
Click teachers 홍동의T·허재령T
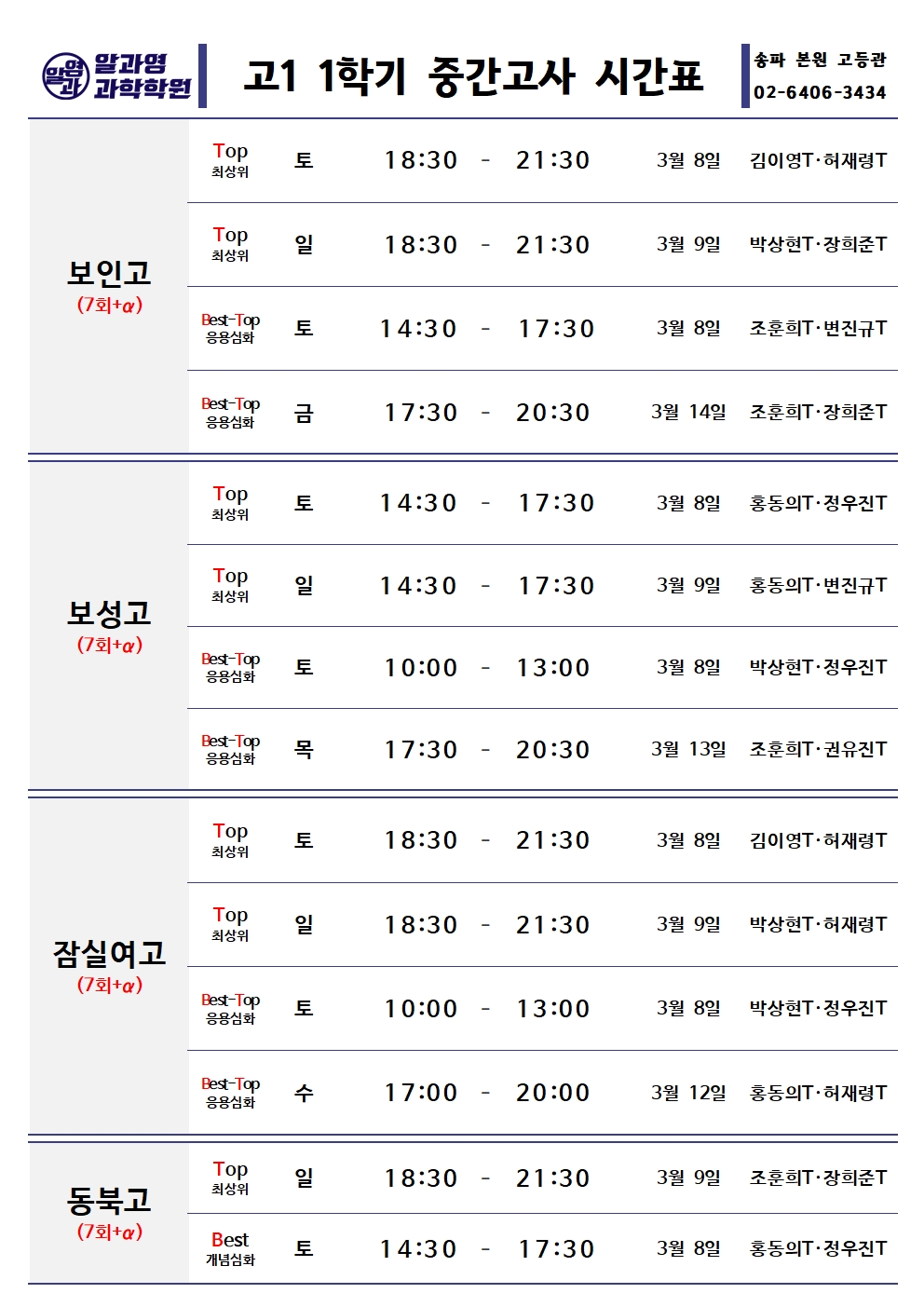[818, 1092]
